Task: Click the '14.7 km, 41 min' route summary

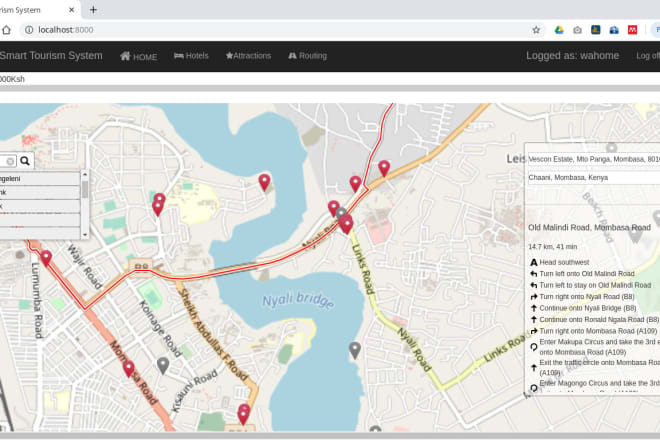Action: click(553, 247)
